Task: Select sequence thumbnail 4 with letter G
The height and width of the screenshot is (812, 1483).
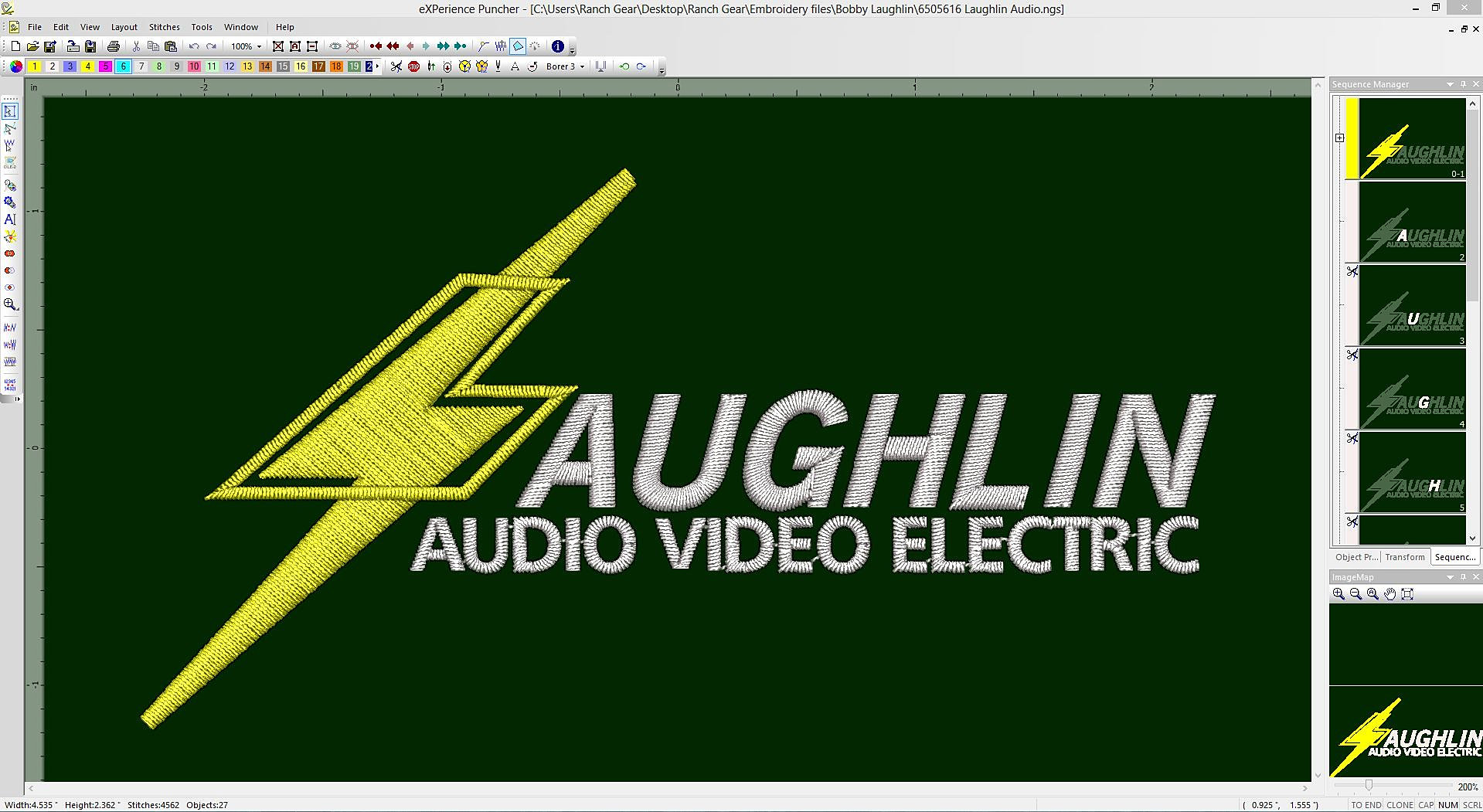Action: pyautogui.click(x=1412, y=389)
